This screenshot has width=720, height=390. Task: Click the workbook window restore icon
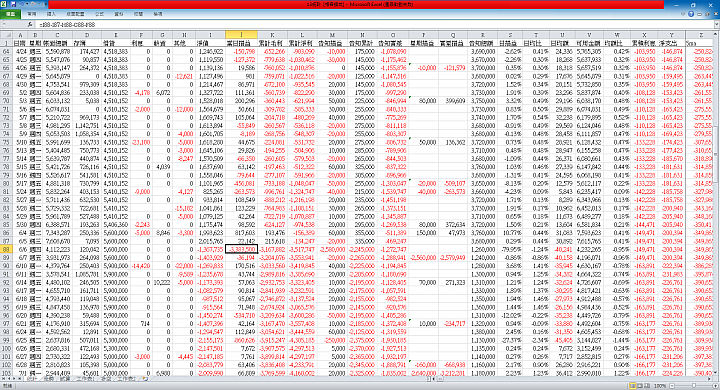[x=708, y=14]
